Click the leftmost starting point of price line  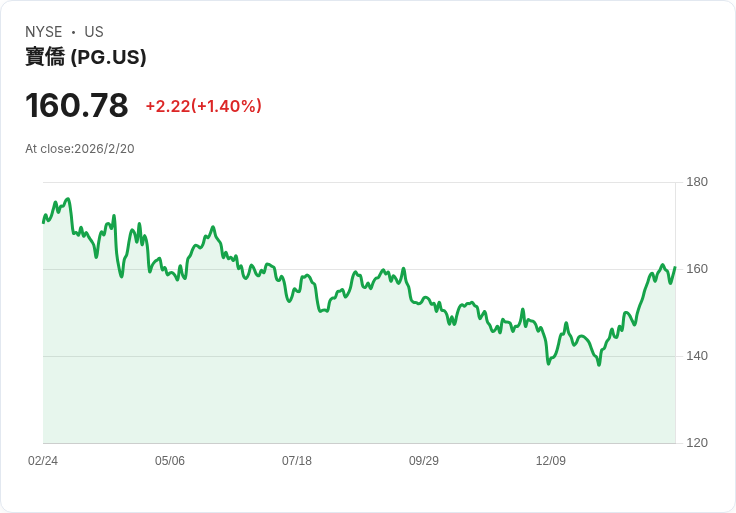(x=43, y=221)
